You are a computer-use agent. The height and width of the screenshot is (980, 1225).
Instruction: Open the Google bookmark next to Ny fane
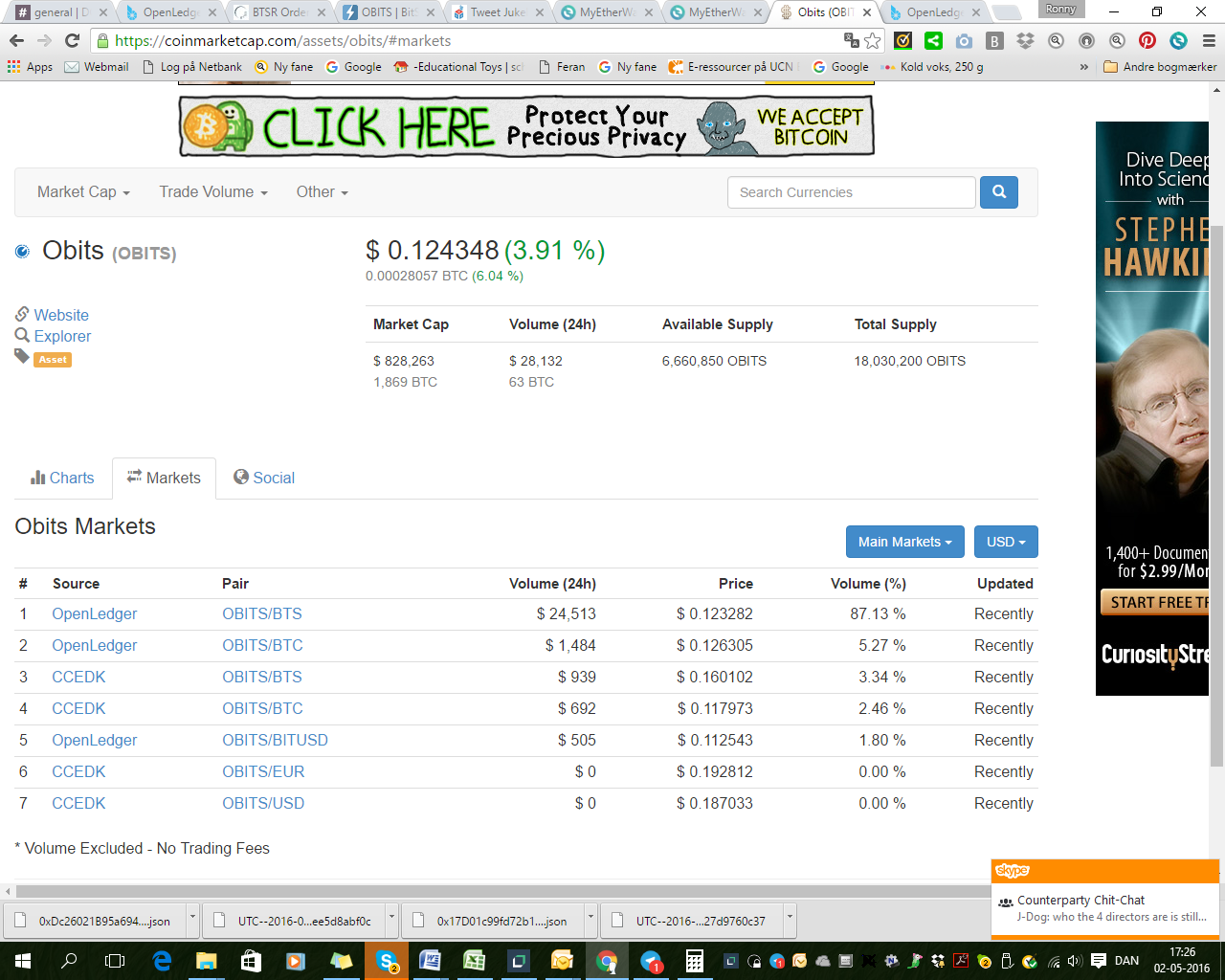pyautogui.click(x=353, y=67)
